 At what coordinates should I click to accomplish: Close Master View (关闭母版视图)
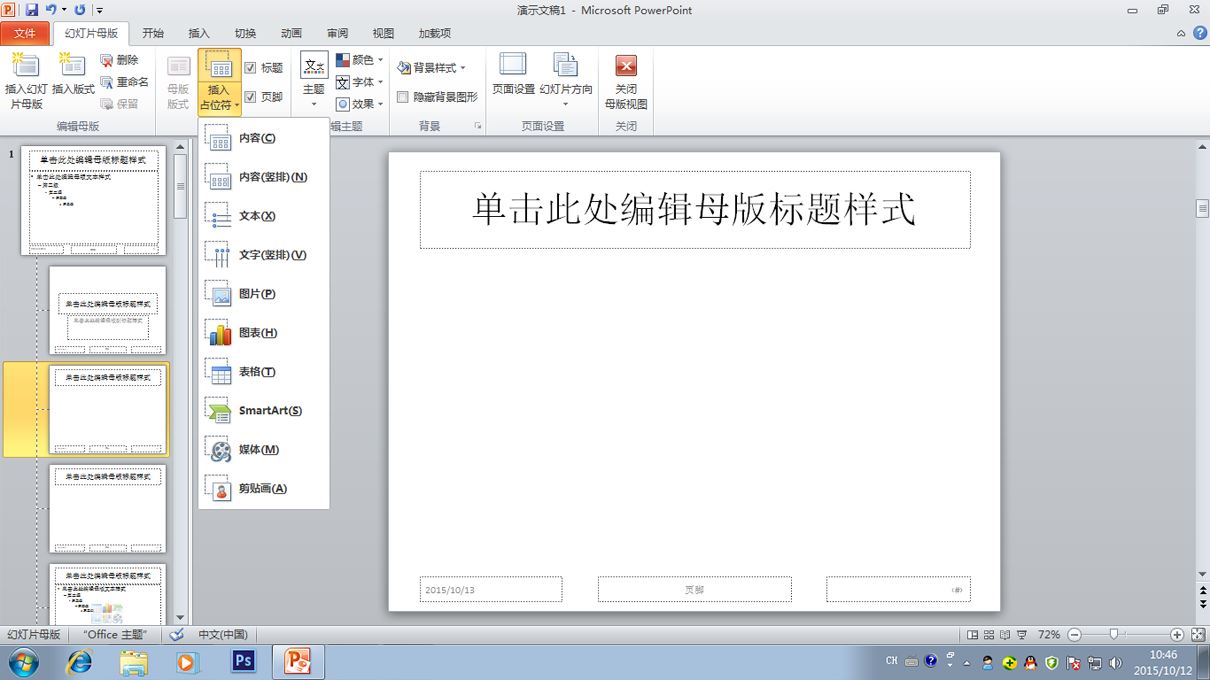626,81
